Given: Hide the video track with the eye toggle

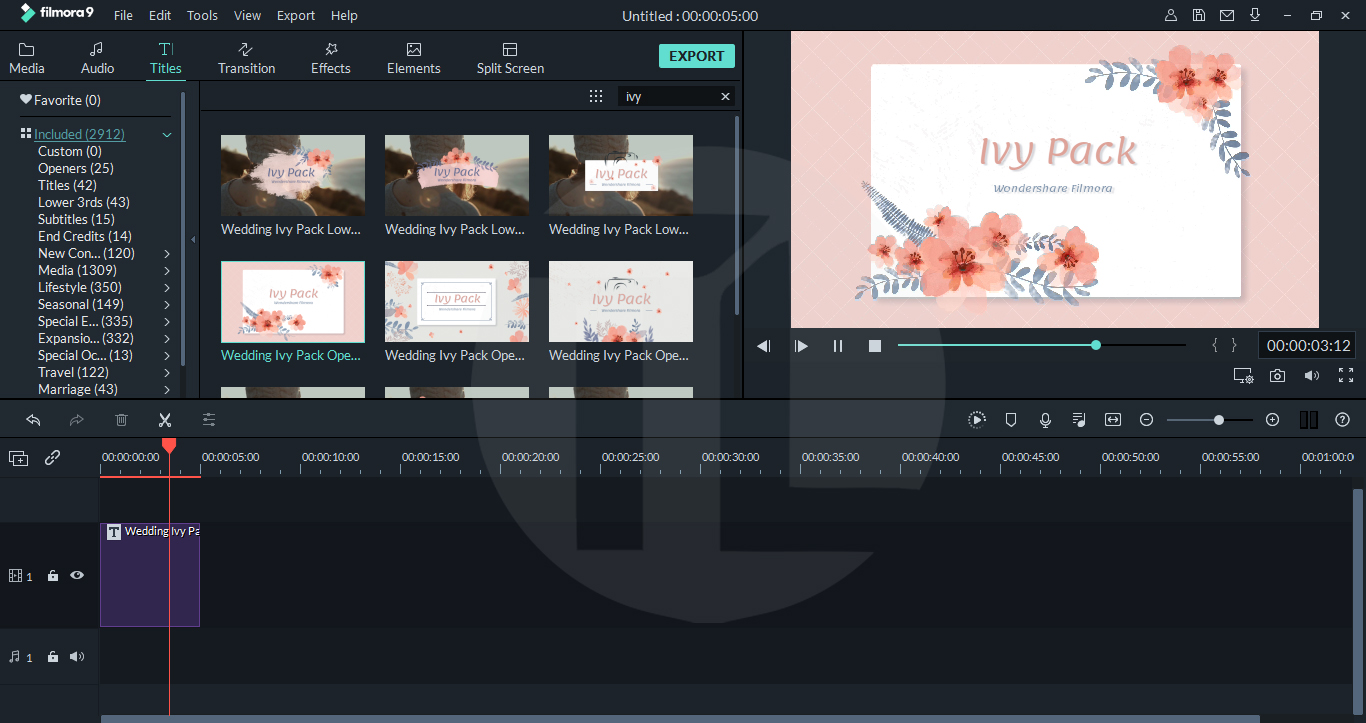Looking at the screenshot, I should 77,575.
